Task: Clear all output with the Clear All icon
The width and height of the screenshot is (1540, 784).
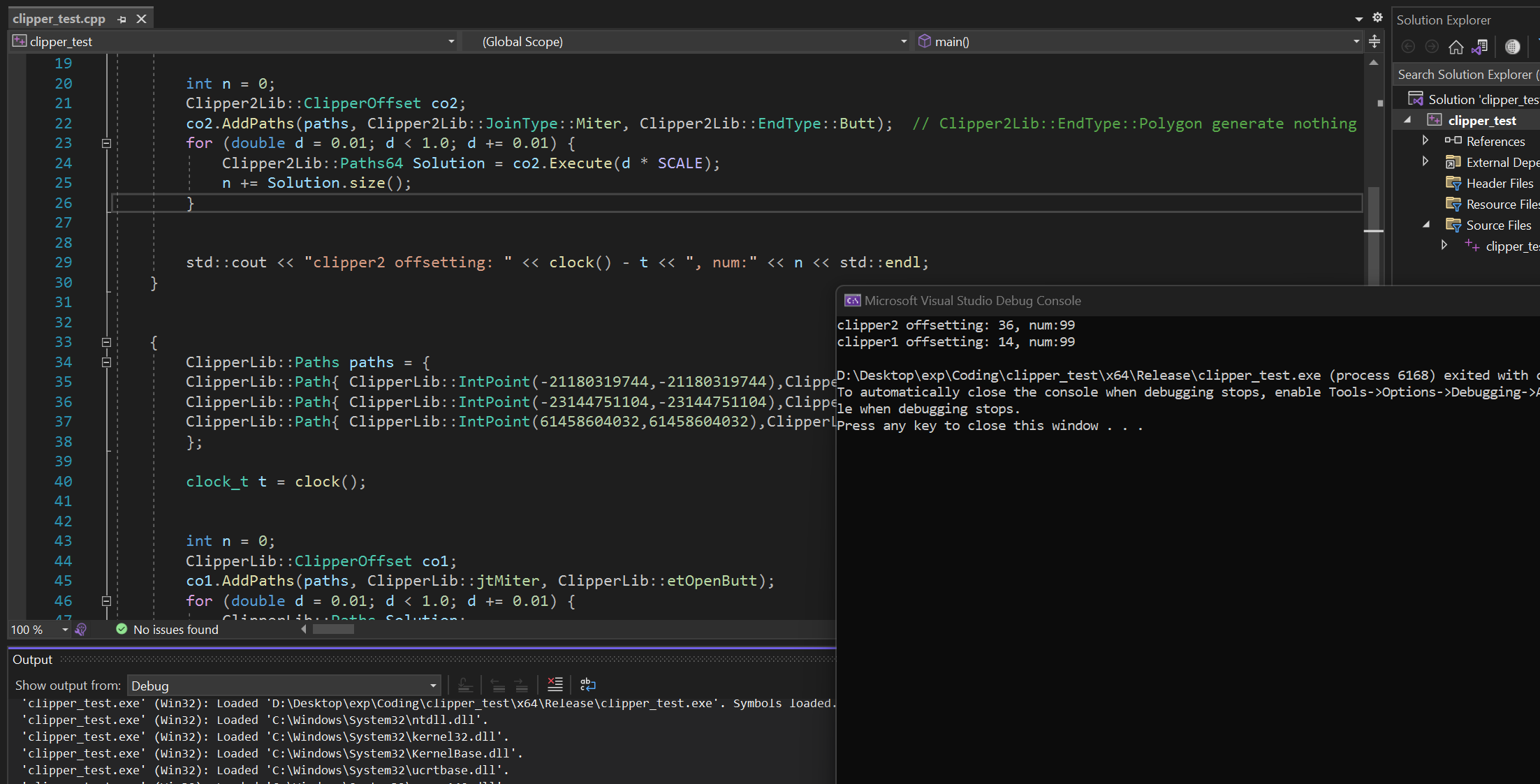Action: (x=555, y=685)
